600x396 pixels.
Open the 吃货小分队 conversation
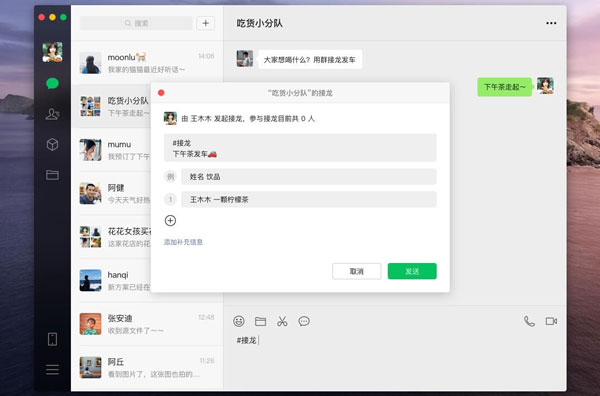[111, 106]
